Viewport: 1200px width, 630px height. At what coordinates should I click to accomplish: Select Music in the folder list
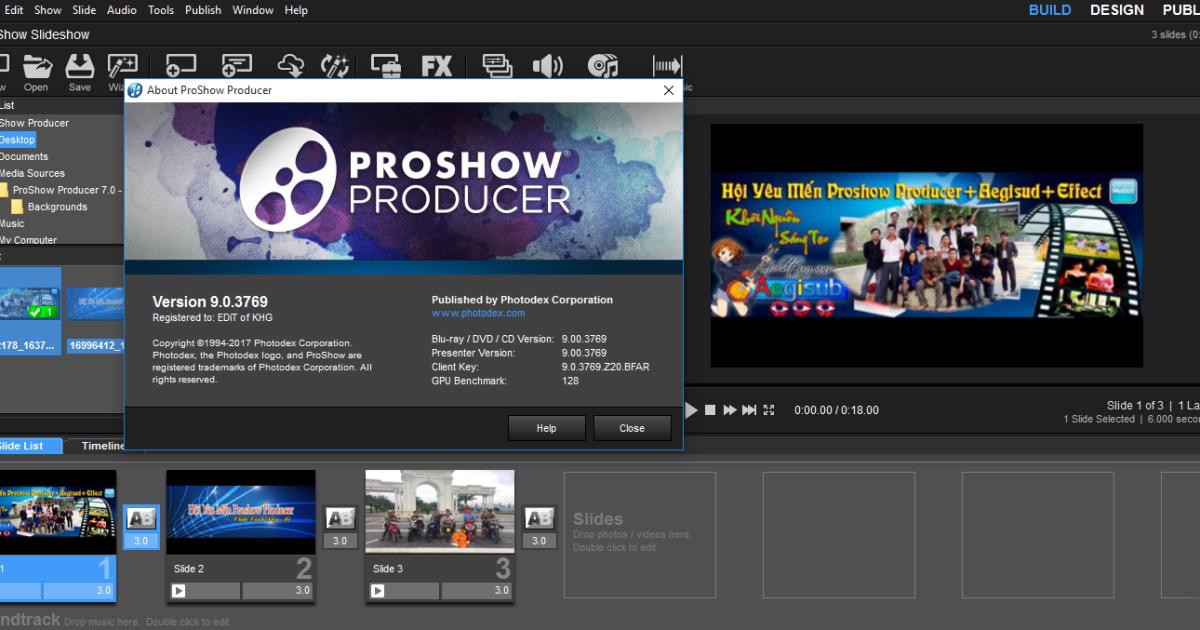click(x=12, y=224)
